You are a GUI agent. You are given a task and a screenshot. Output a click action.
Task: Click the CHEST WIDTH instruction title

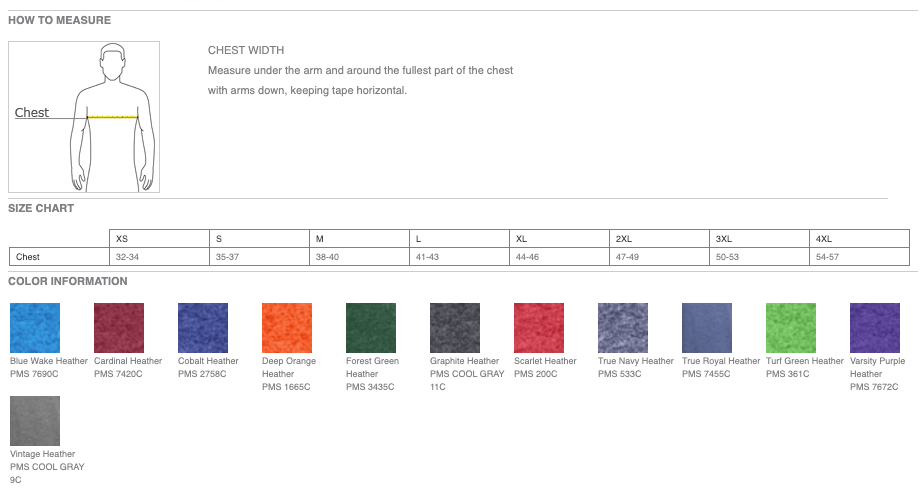tap(246, 50)
